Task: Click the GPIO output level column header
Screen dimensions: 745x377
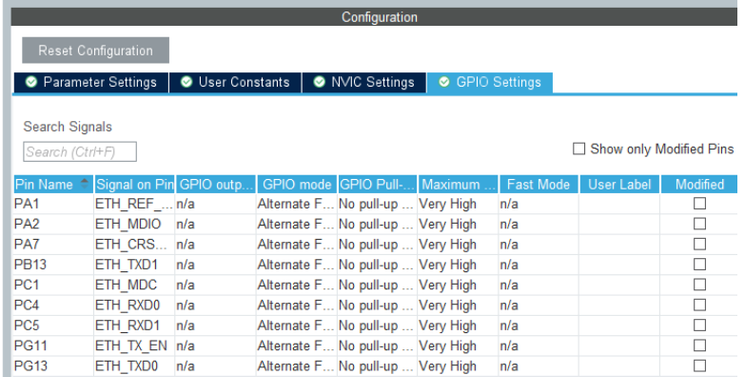Action: (216, 184)
